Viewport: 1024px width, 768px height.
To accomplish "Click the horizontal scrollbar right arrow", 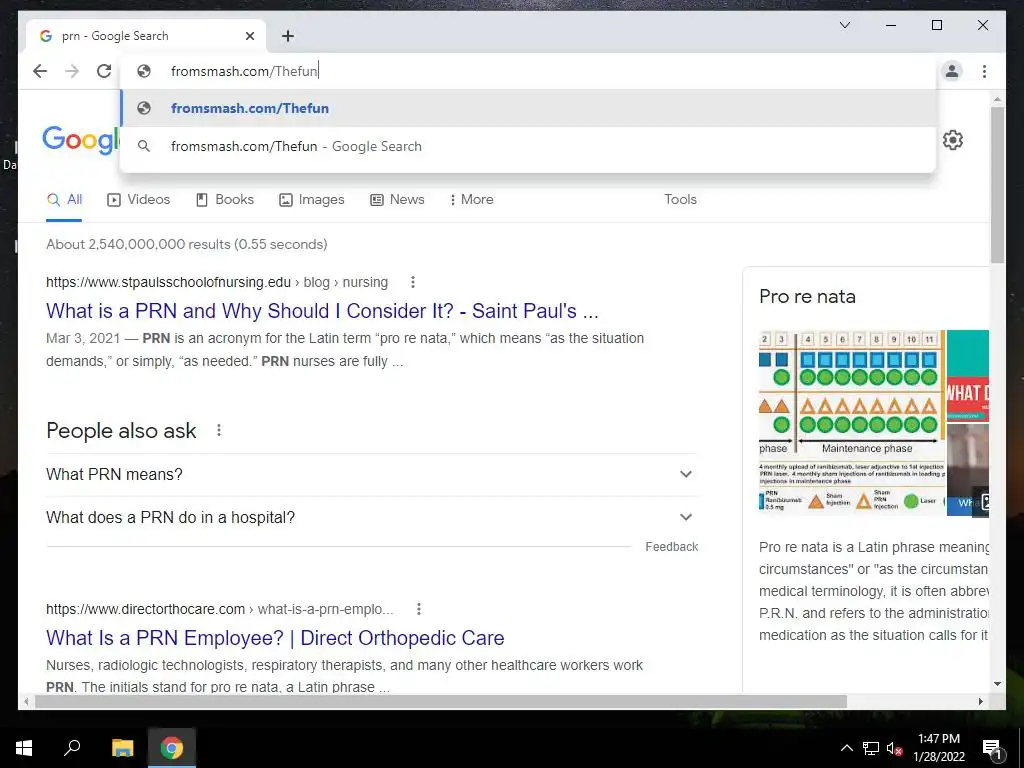I will click(x=980, y=701).
